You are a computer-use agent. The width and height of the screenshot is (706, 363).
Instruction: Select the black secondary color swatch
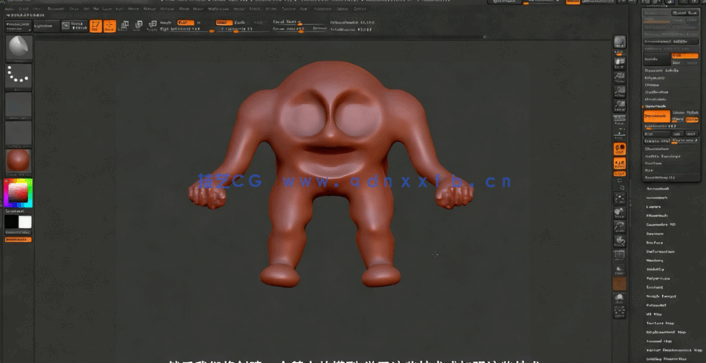tap(11, 222)
